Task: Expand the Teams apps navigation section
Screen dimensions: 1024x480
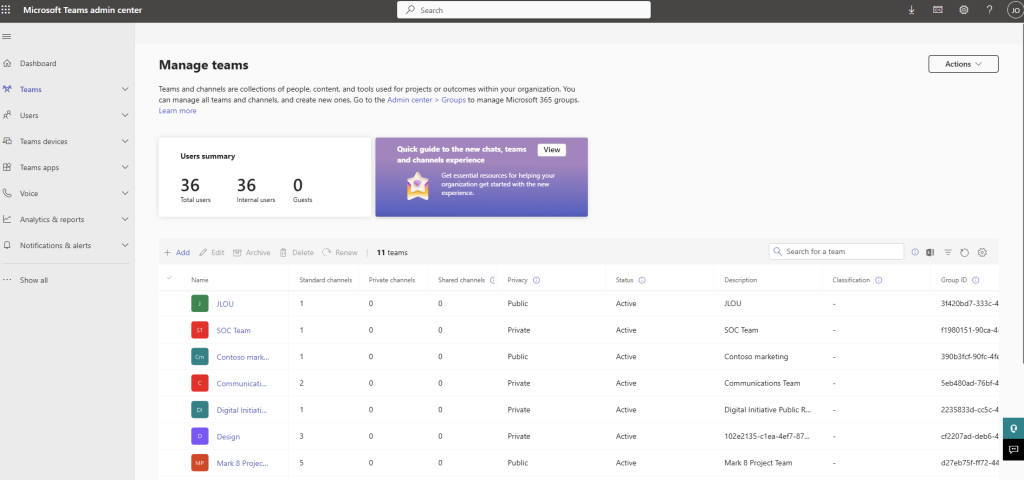Action: [x=125, y=167]
